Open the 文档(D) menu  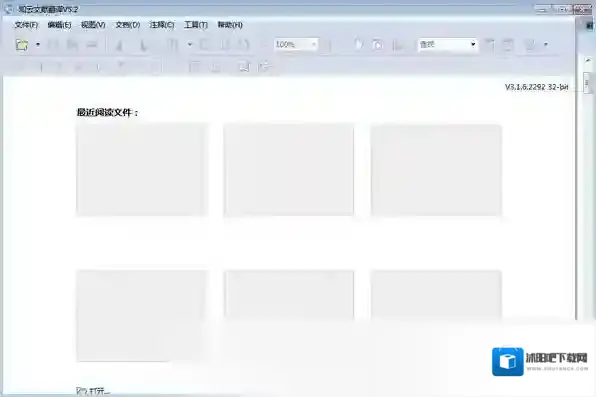pos(128,25)
